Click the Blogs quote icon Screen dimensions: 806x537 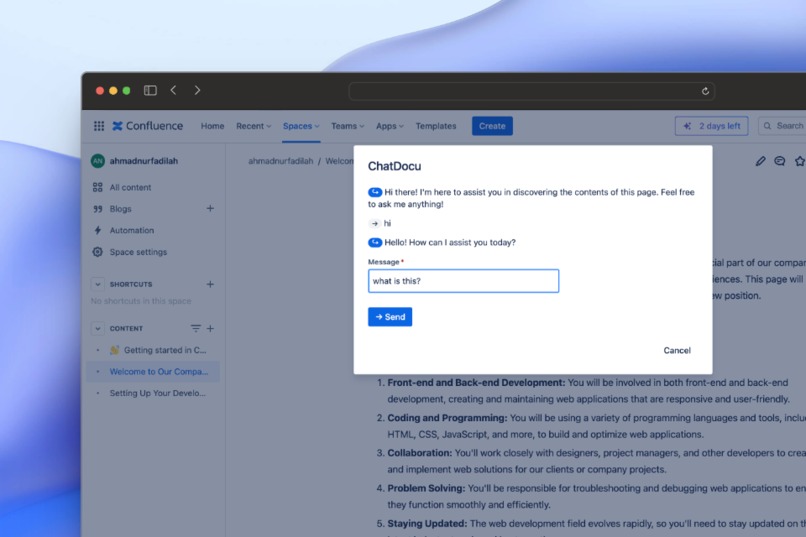[98, 209]
